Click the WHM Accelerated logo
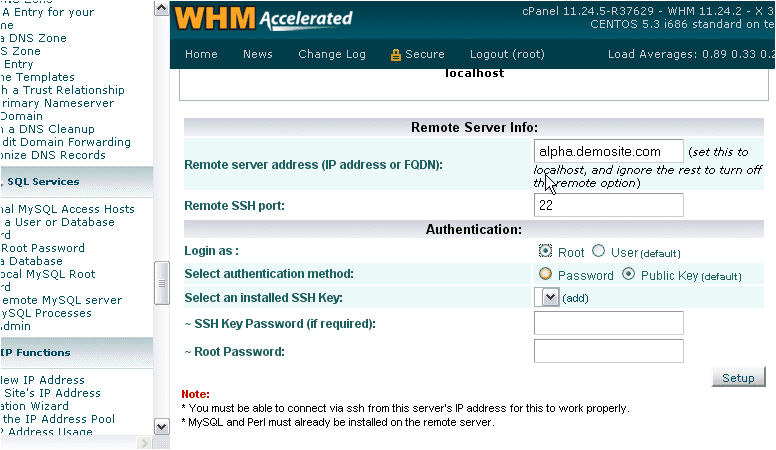 point(263,19)
